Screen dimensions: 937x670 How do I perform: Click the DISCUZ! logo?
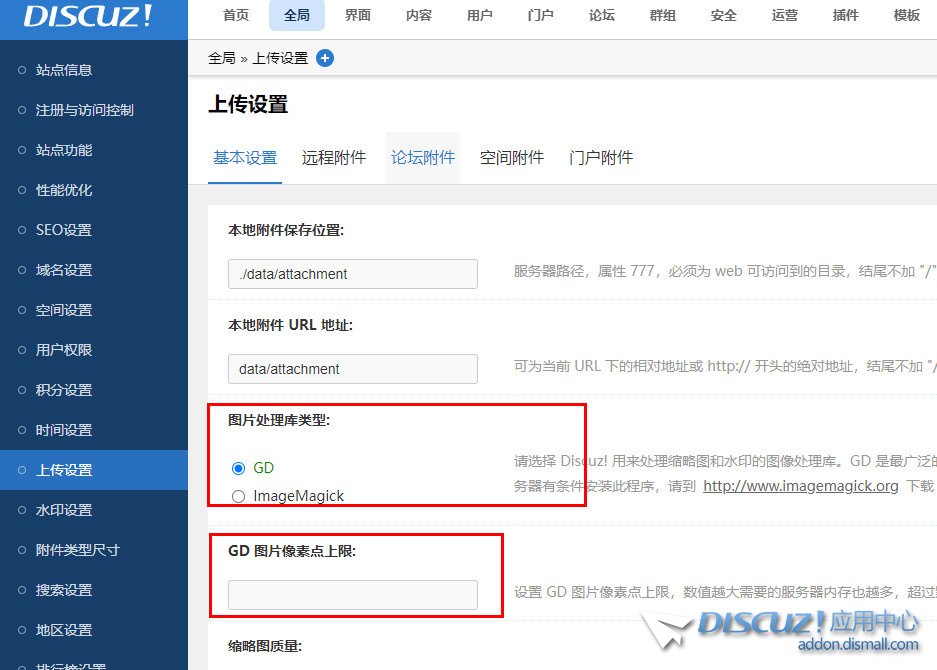[x=88, y=16]
